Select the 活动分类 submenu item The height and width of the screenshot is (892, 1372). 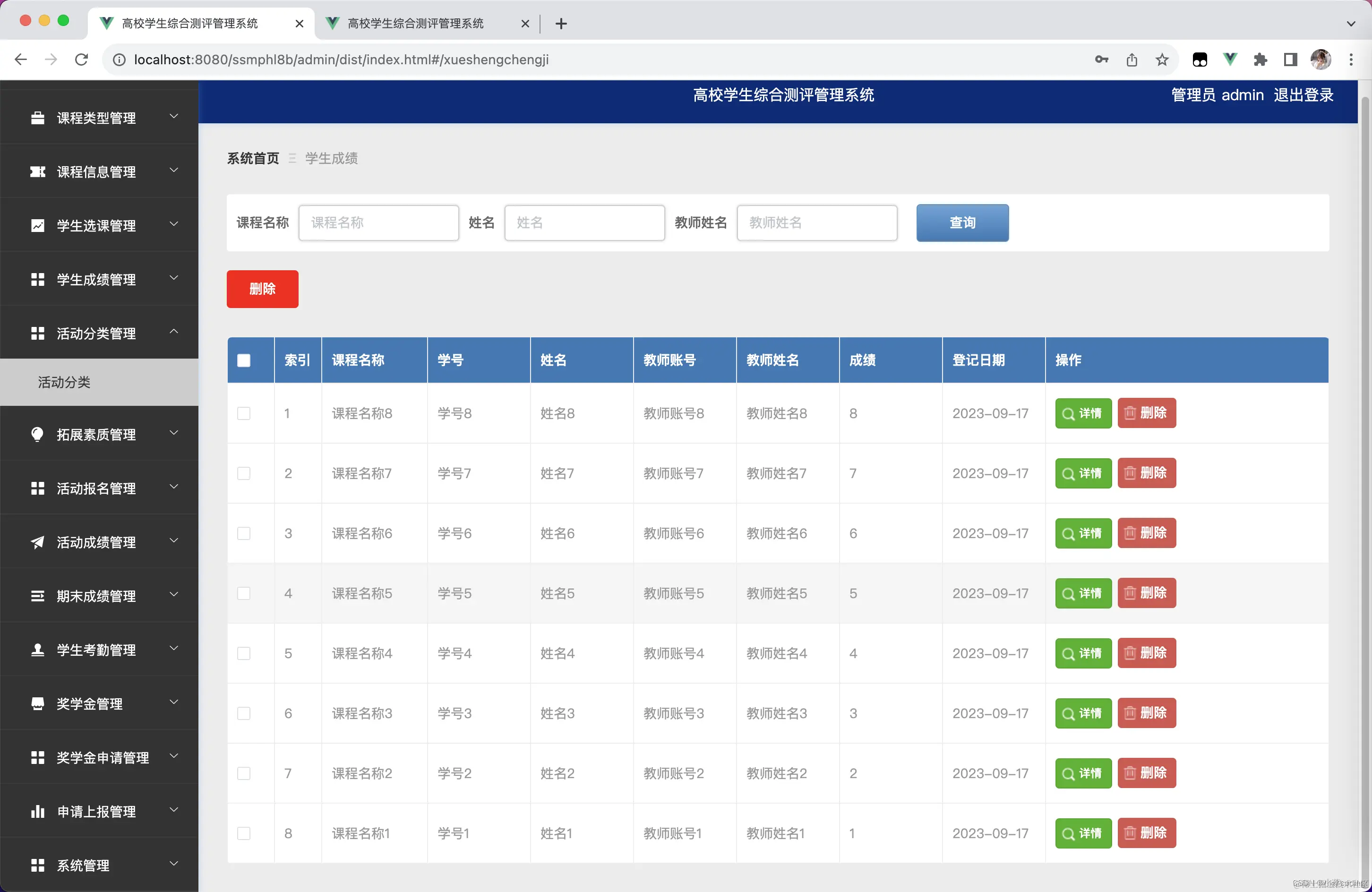64,382
